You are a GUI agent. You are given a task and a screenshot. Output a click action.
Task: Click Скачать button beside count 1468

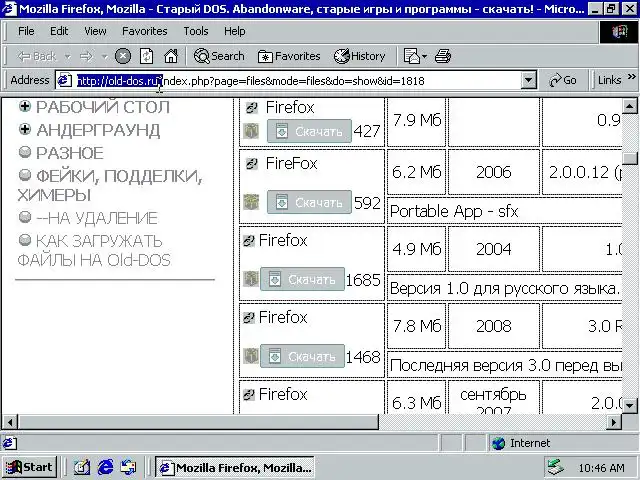pyautogui.click(x=302, y=356)
